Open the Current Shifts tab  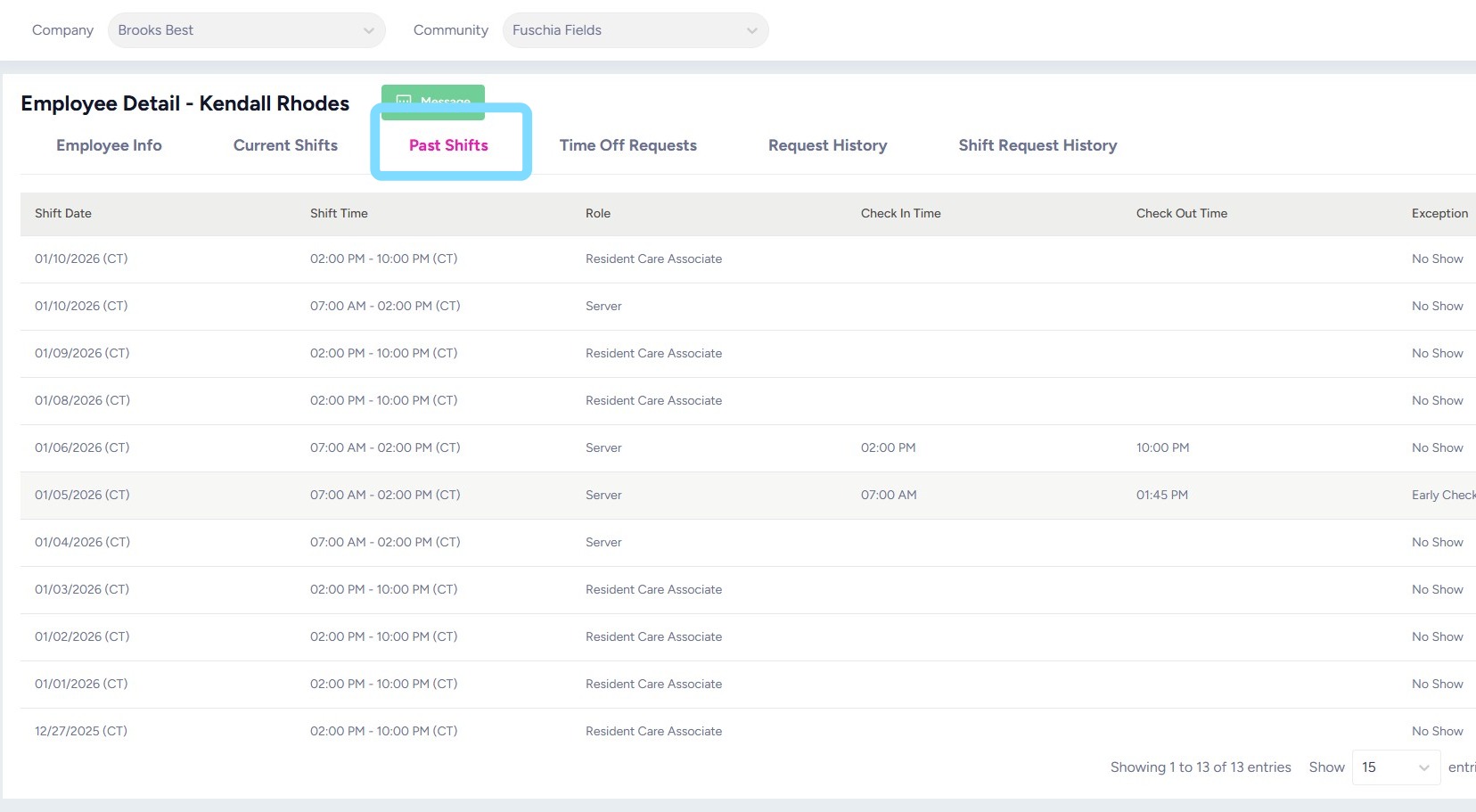[x=285, y=145]
